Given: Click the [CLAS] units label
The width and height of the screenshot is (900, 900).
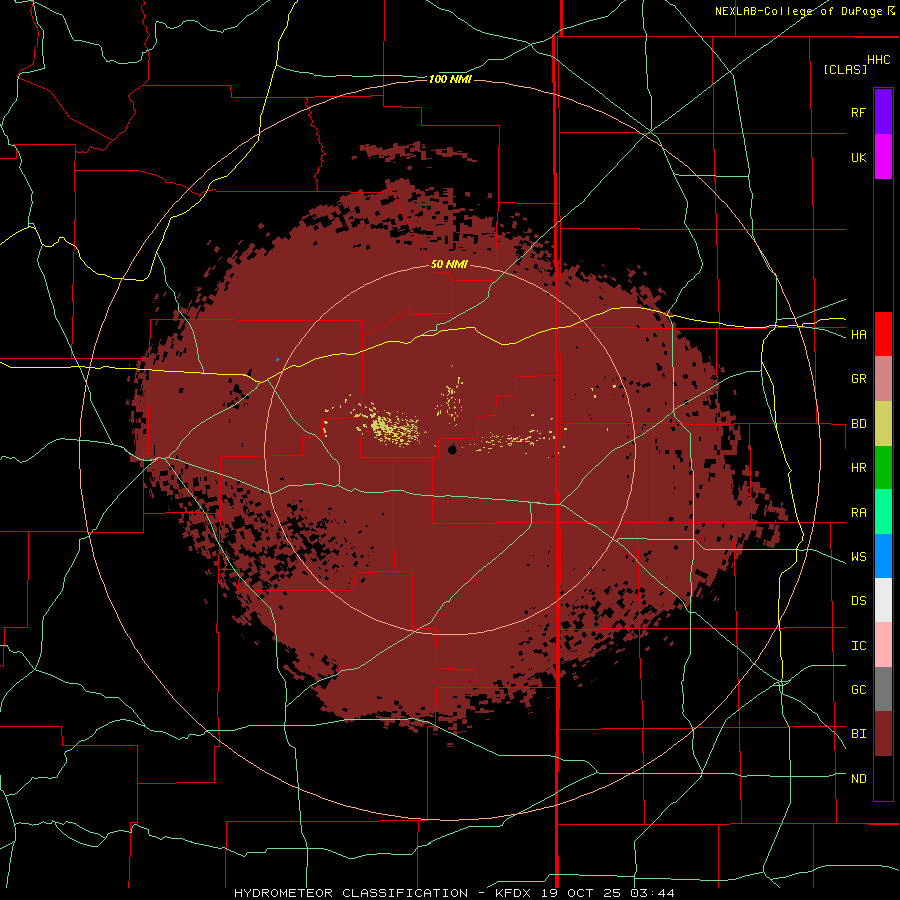Looking at the screenshot, I should 845,70.
